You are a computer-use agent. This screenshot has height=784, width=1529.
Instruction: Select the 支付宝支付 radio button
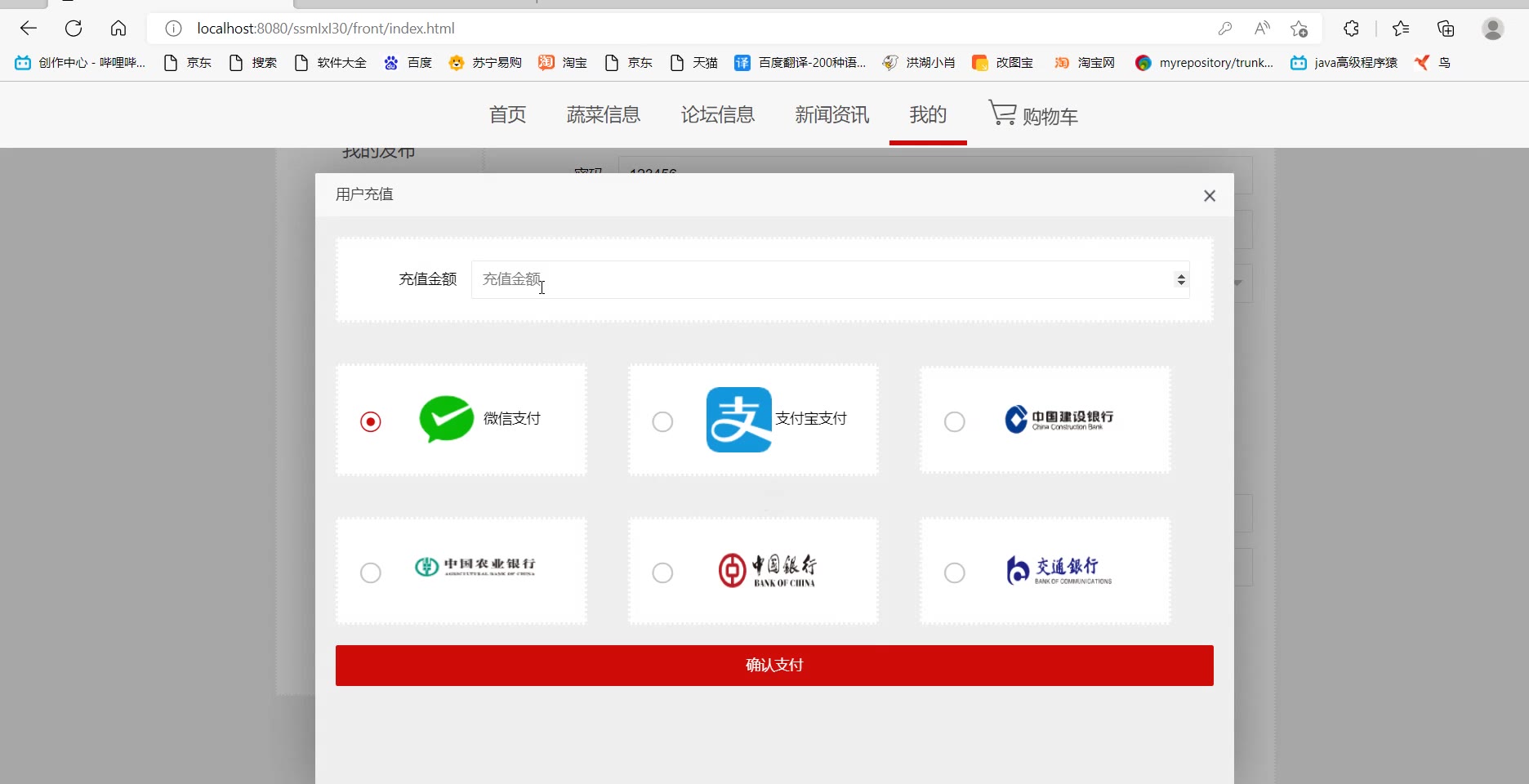[x=662, y=421]
